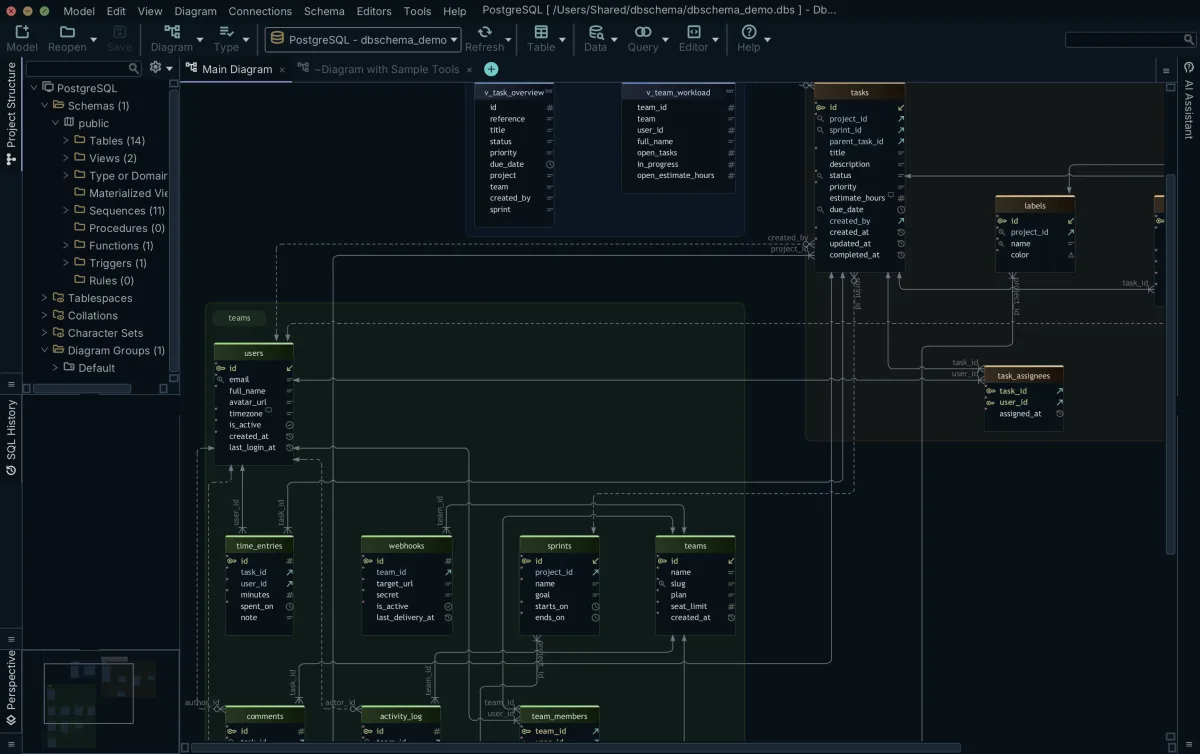The image size is (1200, 754).
Task: Click the PostgreSQL root node icon in tree
Action: [x=48, y=88]
